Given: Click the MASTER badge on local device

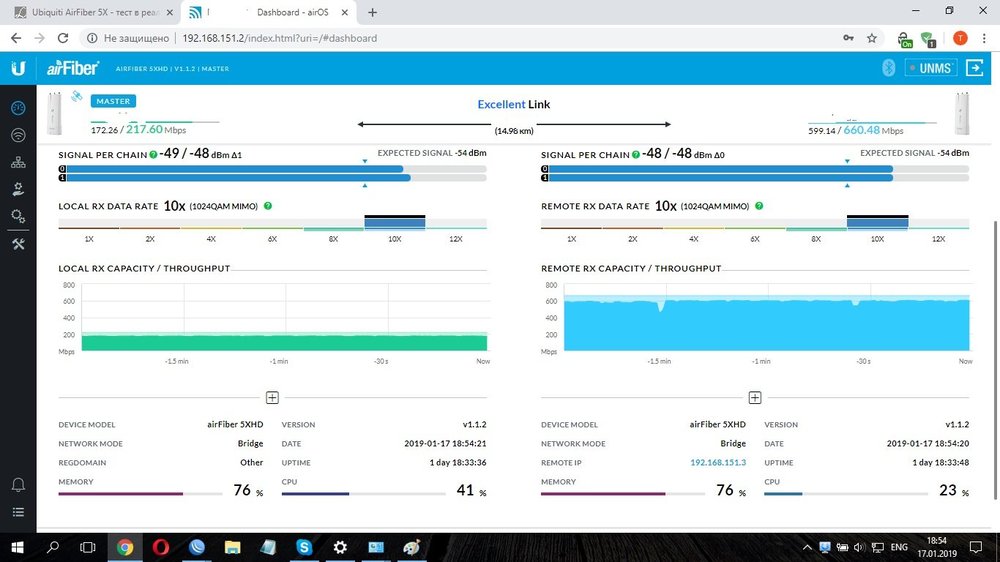Looking at the screenshot, I should [x=112, y=101].
